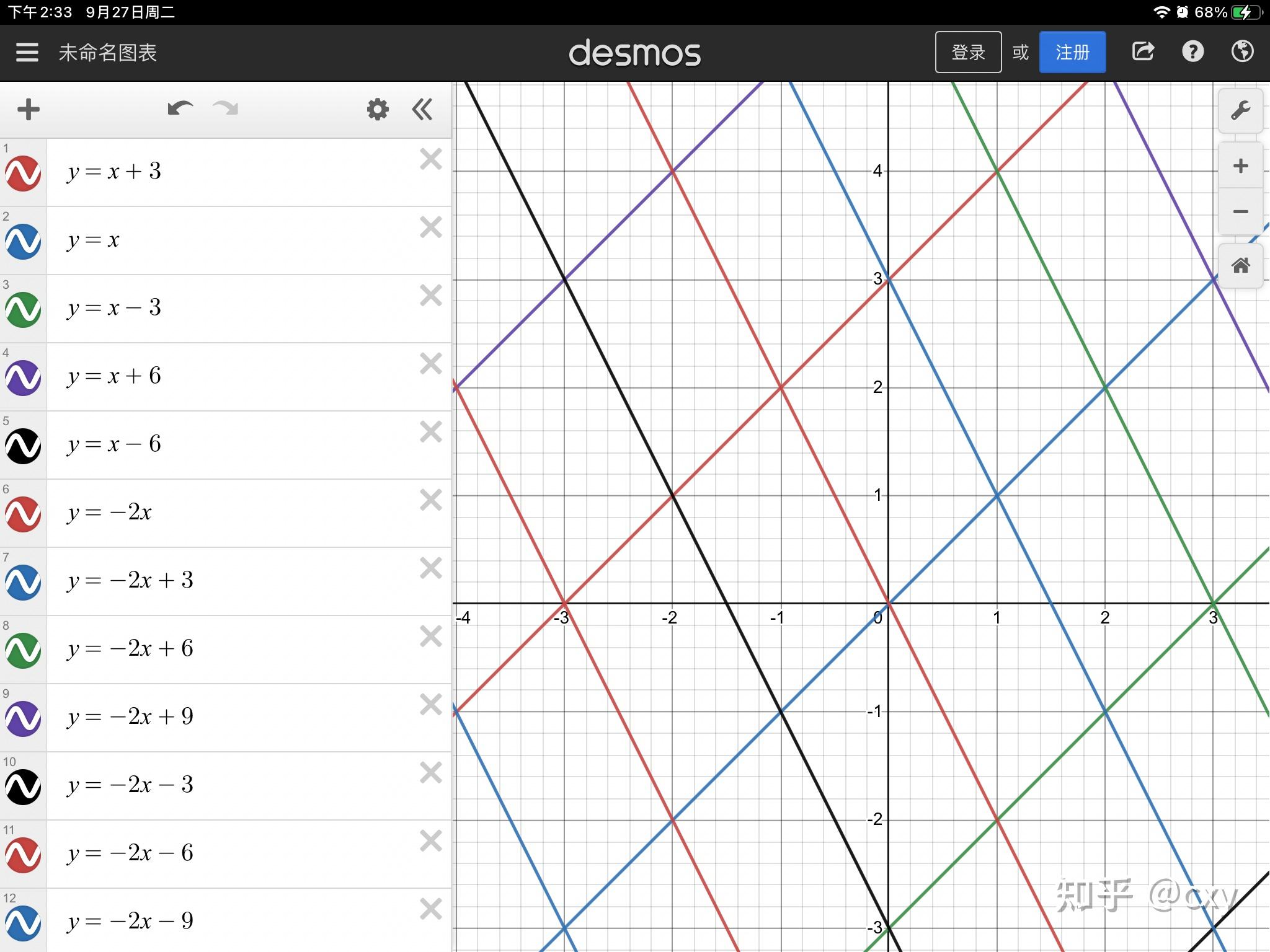1270x952 pixels.
Task: Zoom in on the graph
Action: coord(1240,166)
